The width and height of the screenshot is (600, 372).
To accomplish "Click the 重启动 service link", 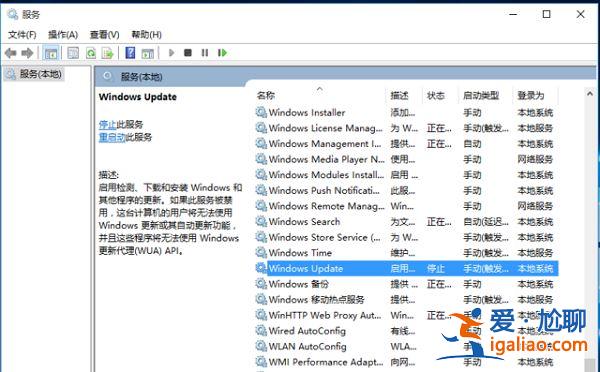I will [112, 137].
